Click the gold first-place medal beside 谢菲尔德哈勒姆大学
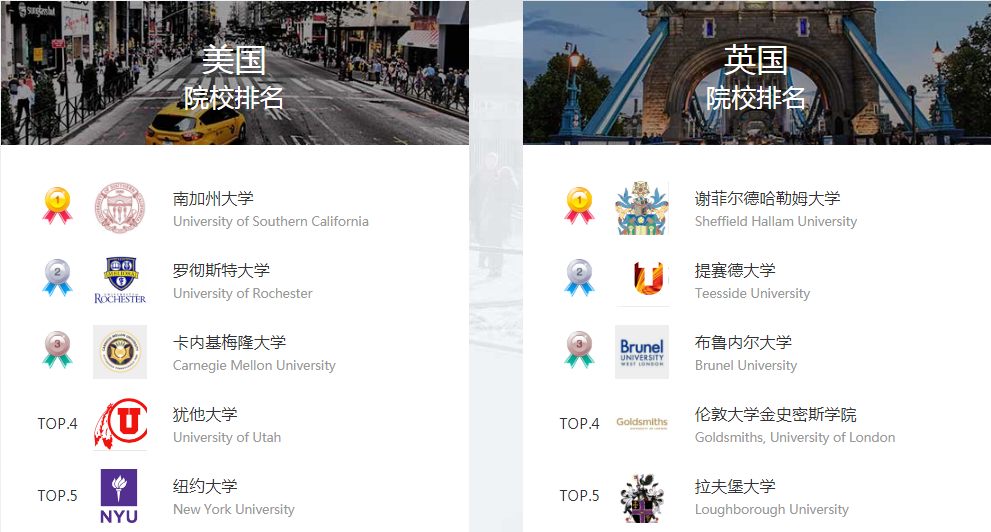 tap(580, 206)
